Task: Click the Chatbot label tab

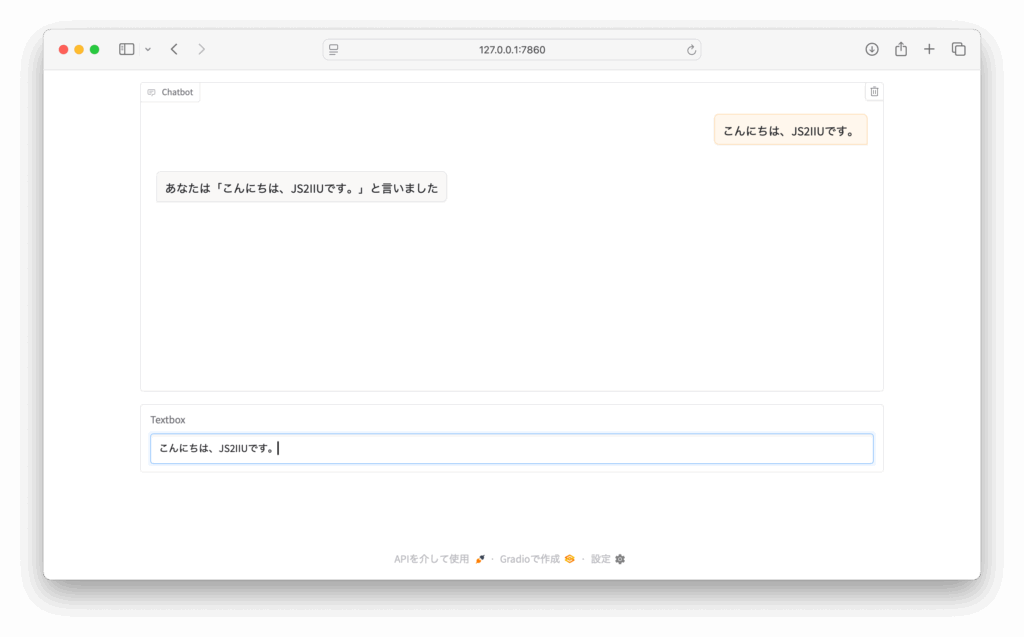Action: point(171,92)
